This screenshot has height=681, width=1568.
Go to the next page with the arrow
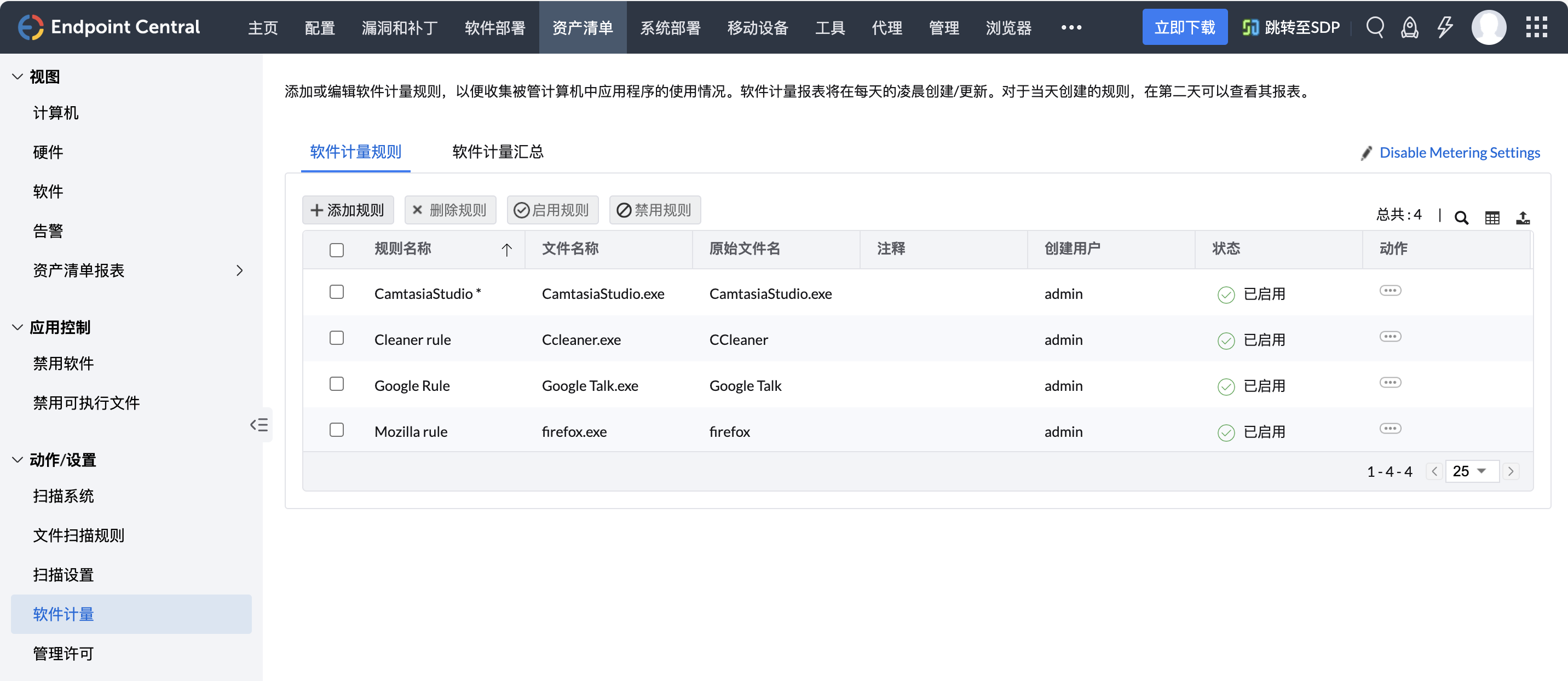1512,470
